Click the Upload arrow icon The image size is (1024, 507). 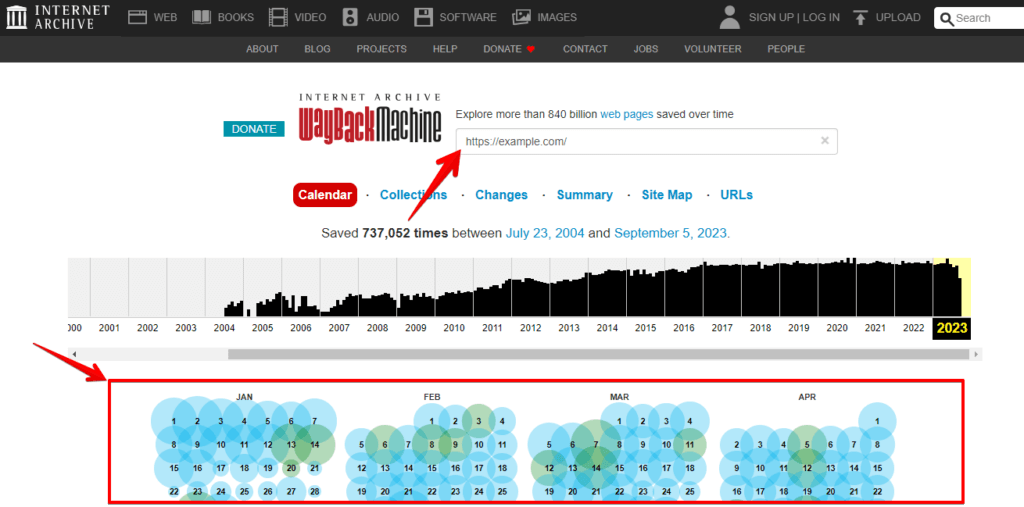click(x=861, y=18)
